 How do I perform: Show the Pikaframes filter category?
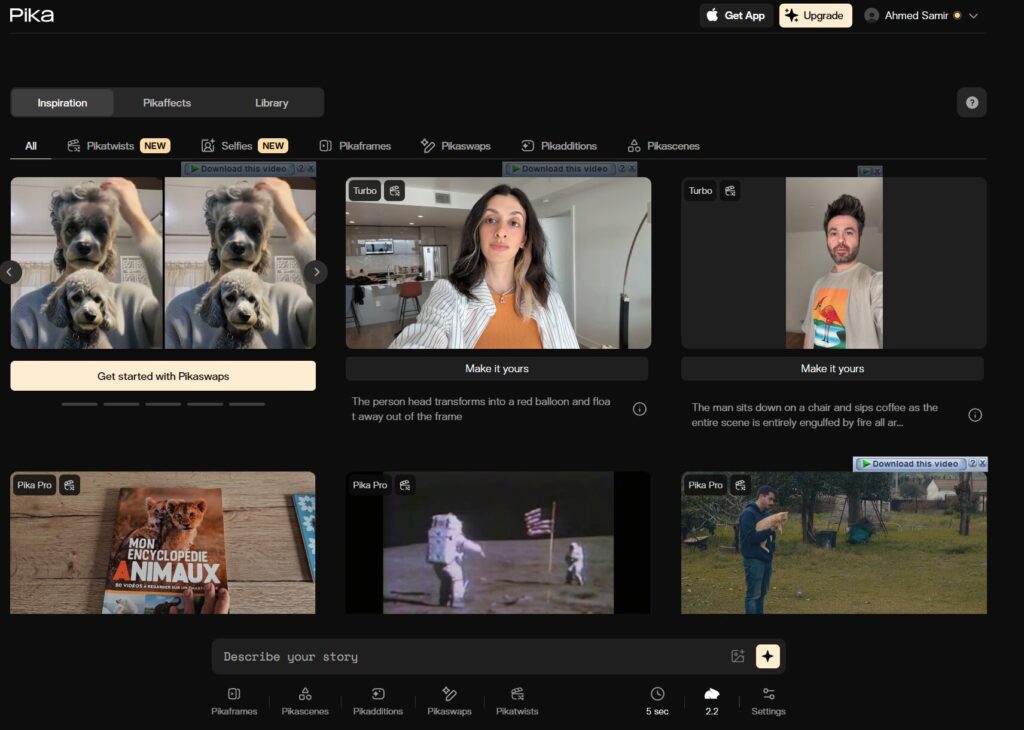(355, 146)
